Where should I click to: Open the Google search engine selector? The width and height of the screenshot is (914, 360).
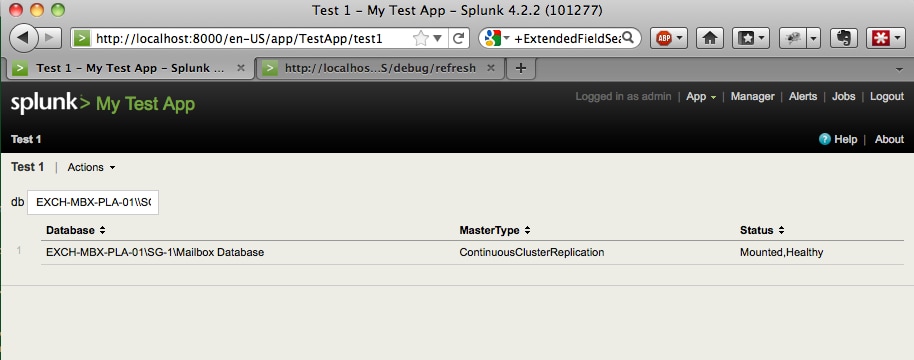pos(497,39)
